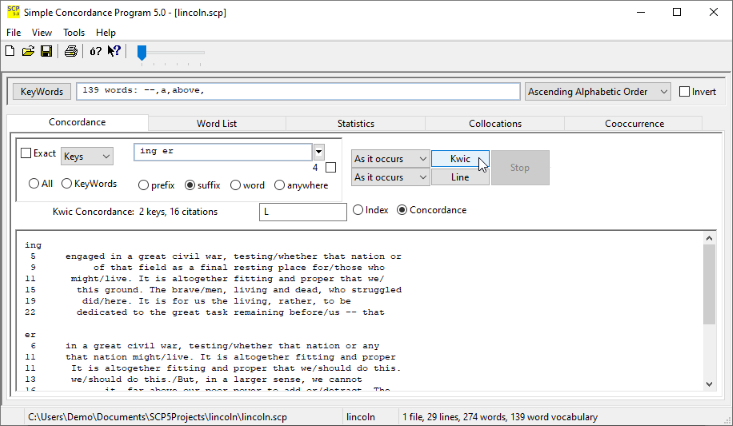Open the help topics question mark icon
Image resolution: width=733 pixels, height=426 pixels.
[x=95, y=52]
